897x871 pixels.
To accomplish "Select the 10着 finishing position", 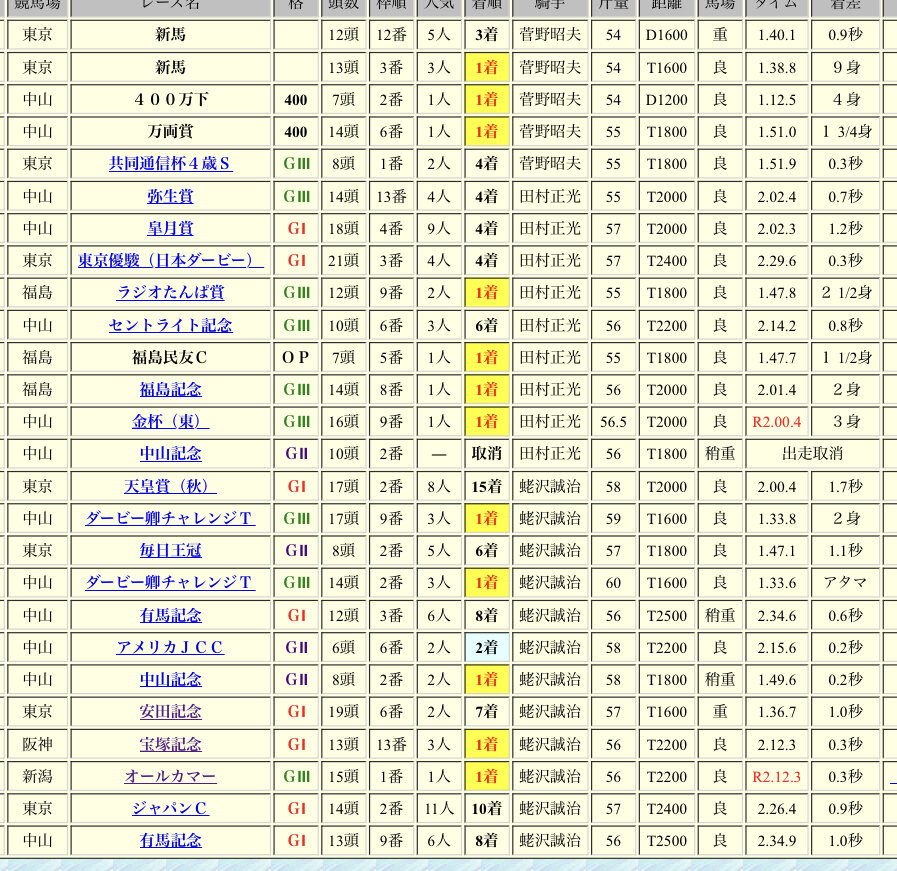I will tap(487, 809).
